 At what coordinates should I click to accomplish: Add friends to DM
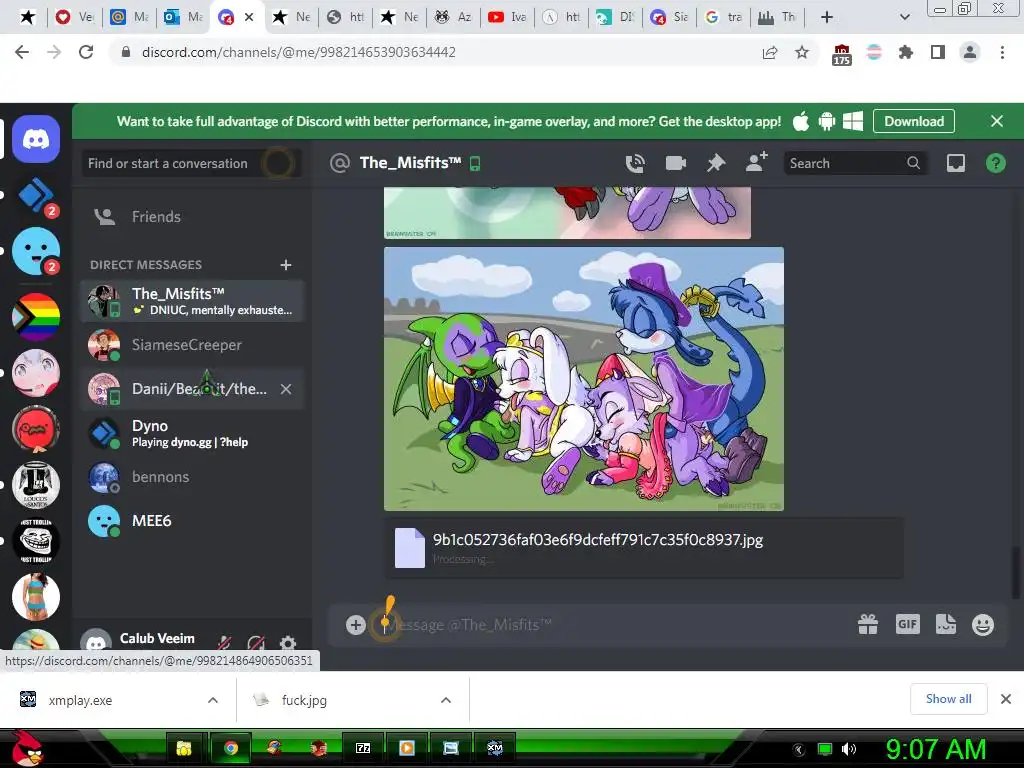point(757,163)
